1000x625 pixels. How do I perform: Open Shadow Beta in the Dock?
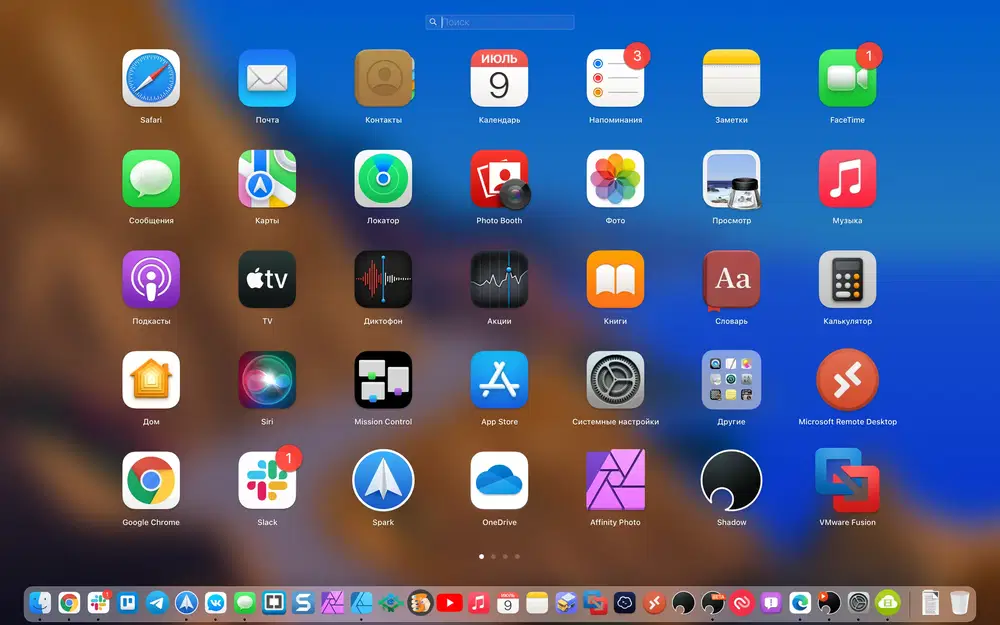(x=712, y=603)
